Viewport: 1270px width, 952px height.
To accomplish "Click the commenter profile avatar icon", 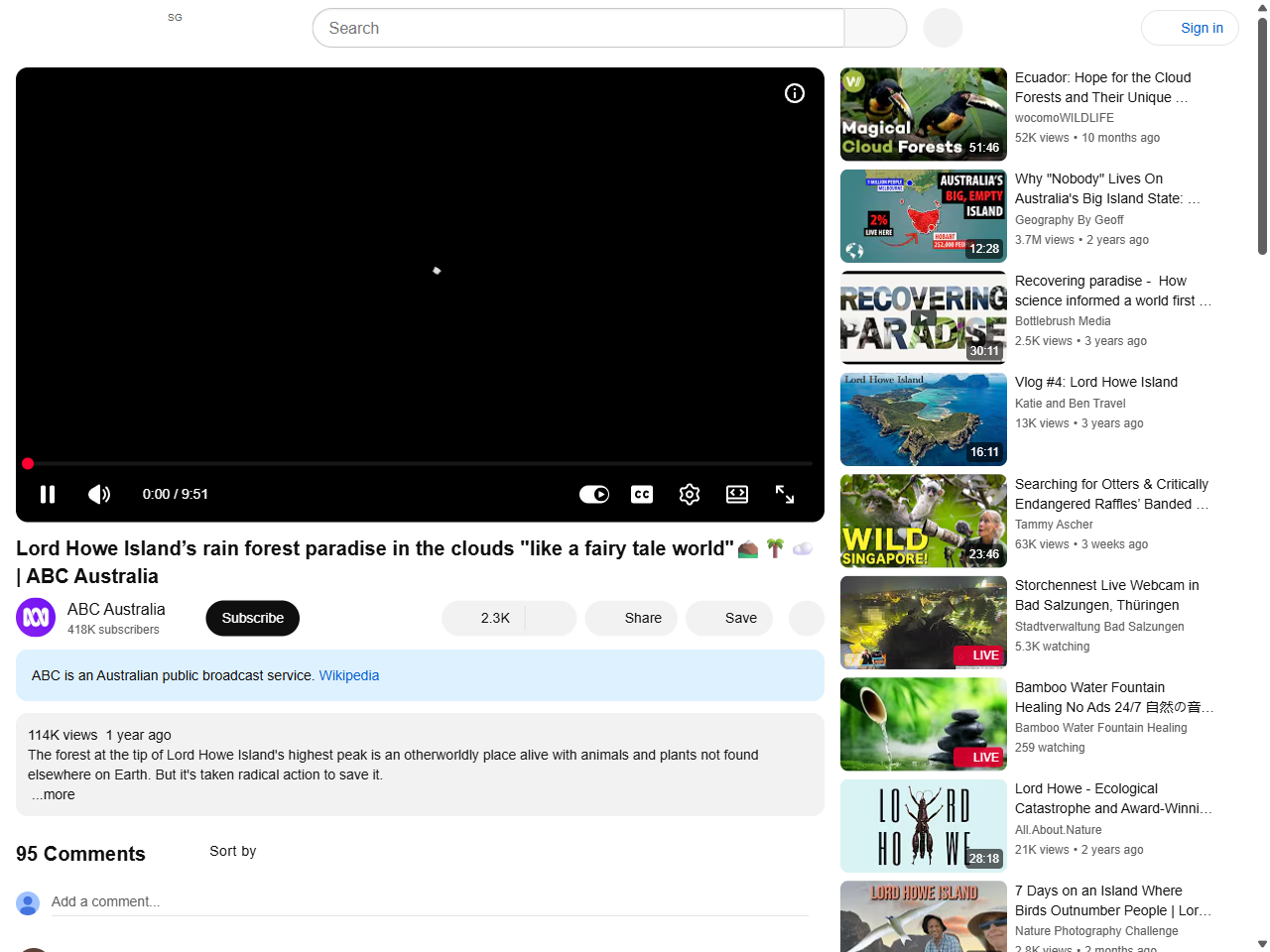I will (x=28, y=902).
